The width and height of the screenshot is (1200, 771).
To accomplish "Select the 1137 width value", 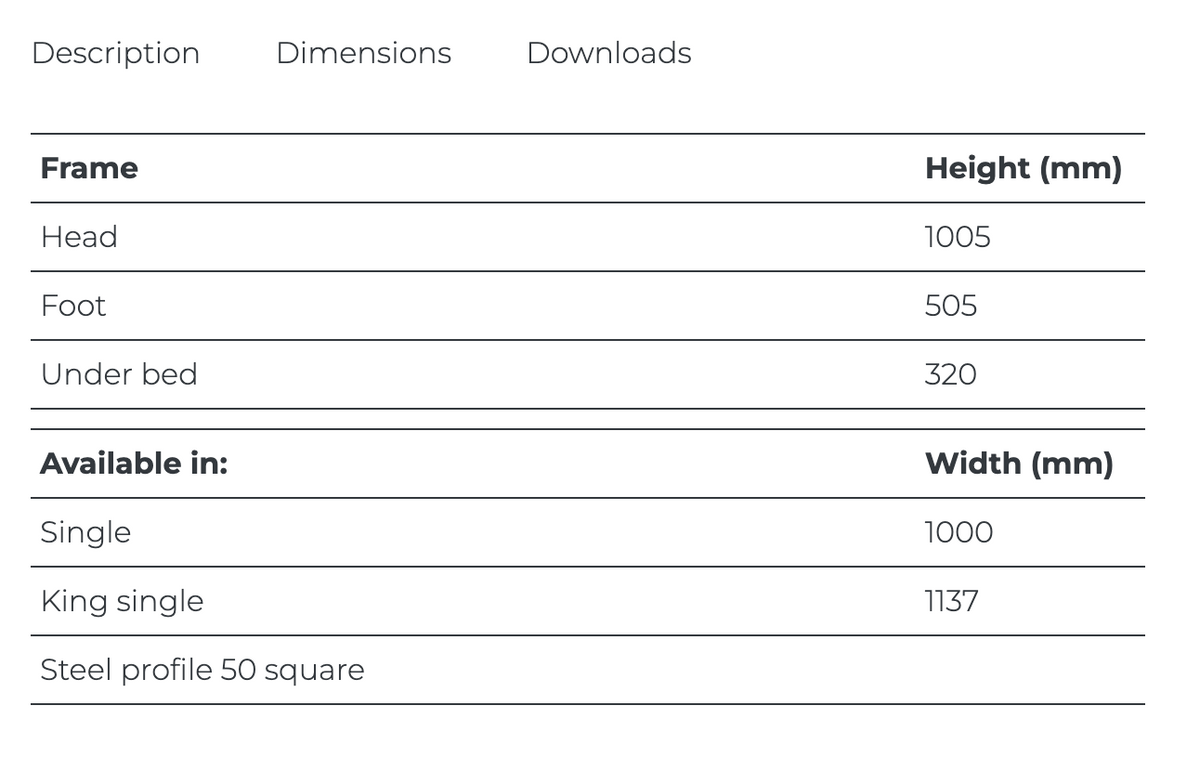I will pyautogui.click(x=951, y=601).
